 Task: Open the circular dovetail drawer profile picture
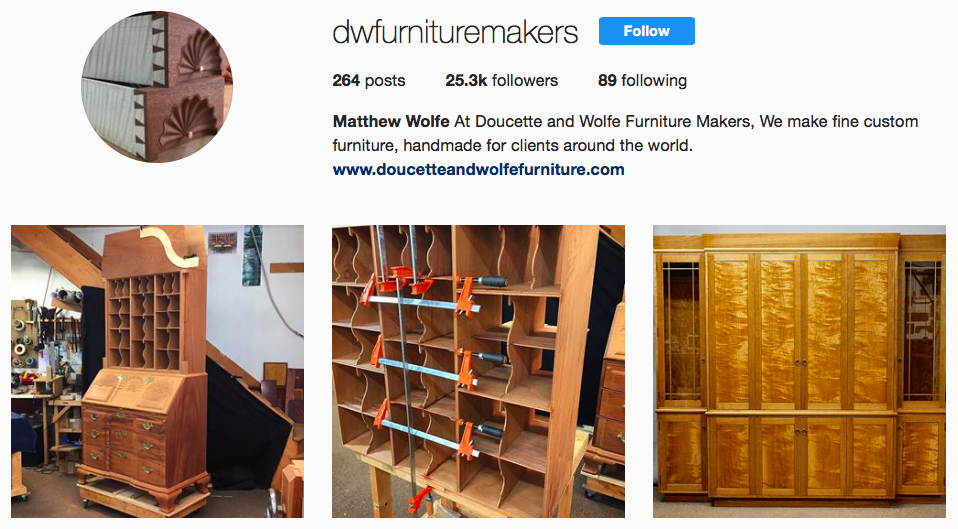[x=157, y=87]
